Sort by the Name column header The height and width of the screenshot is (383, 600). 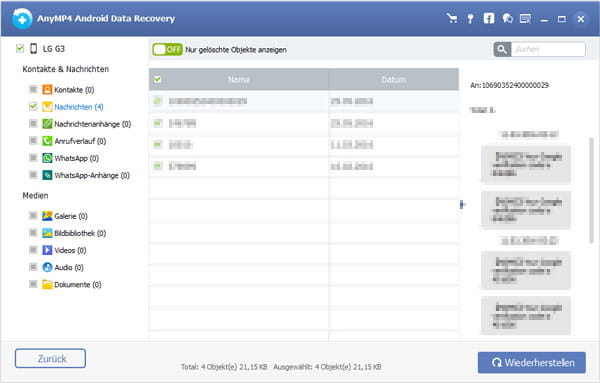[x=239, y=80]
